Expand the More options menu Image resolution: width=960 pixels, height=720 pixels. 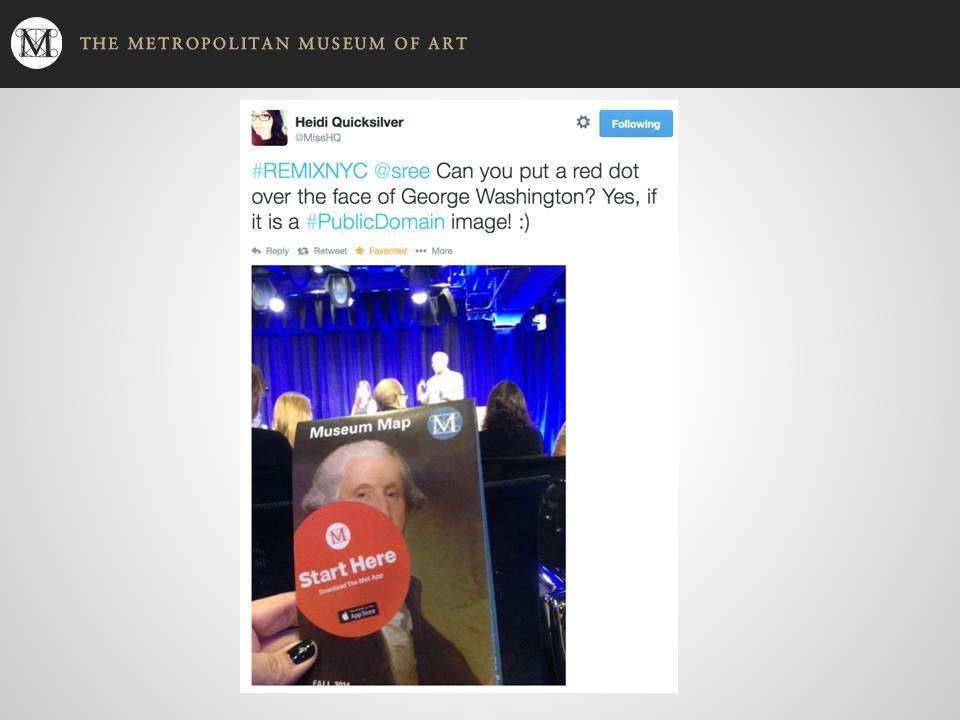[442, 251]
